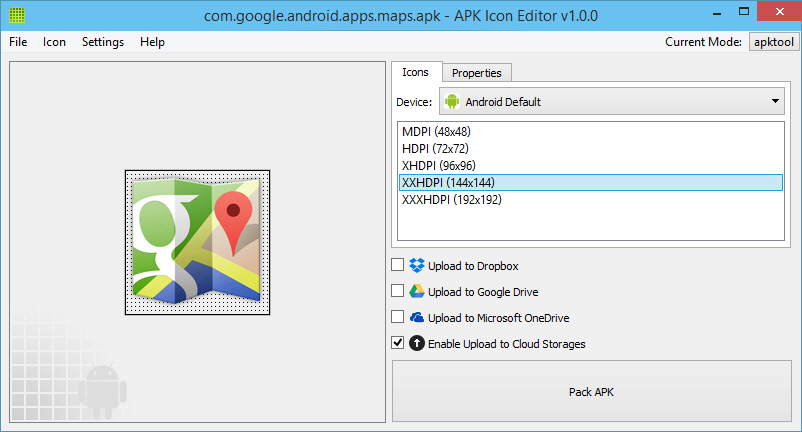Image resolution: width=802 pixels, height=432 pixels.
Task: Click the Microsoft OneDrive cloud icon
Action: 417,317
